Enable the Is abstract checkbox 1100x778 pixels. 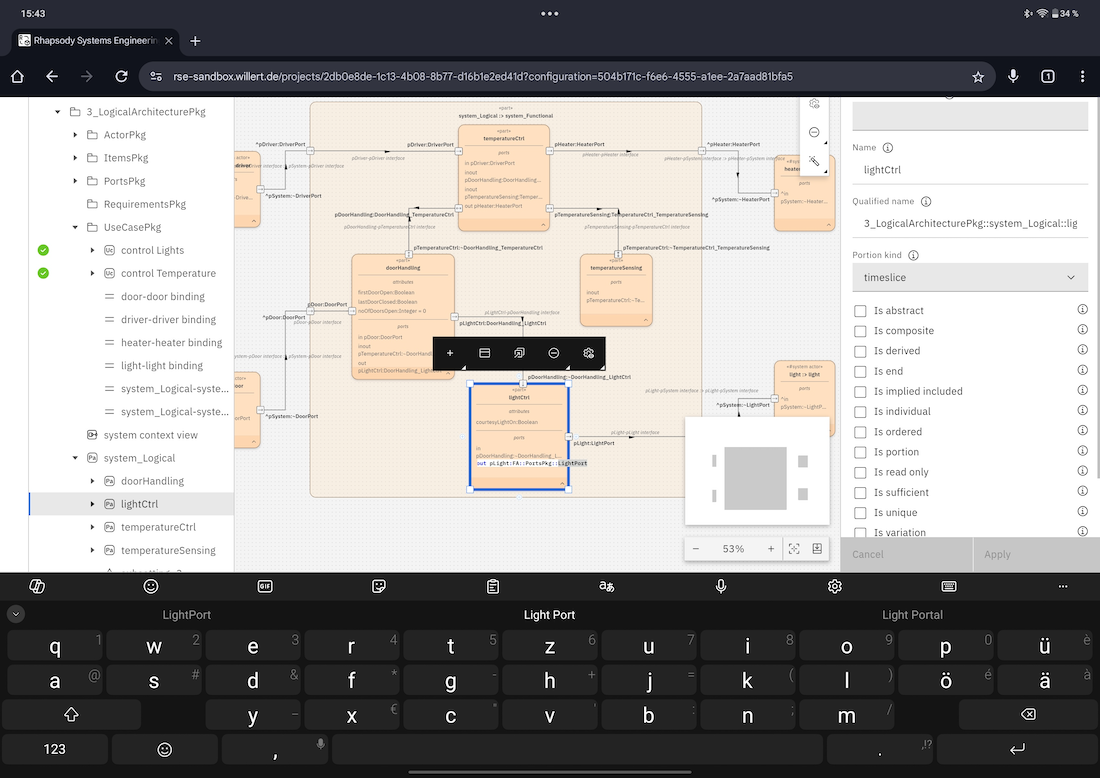[860, 311]
